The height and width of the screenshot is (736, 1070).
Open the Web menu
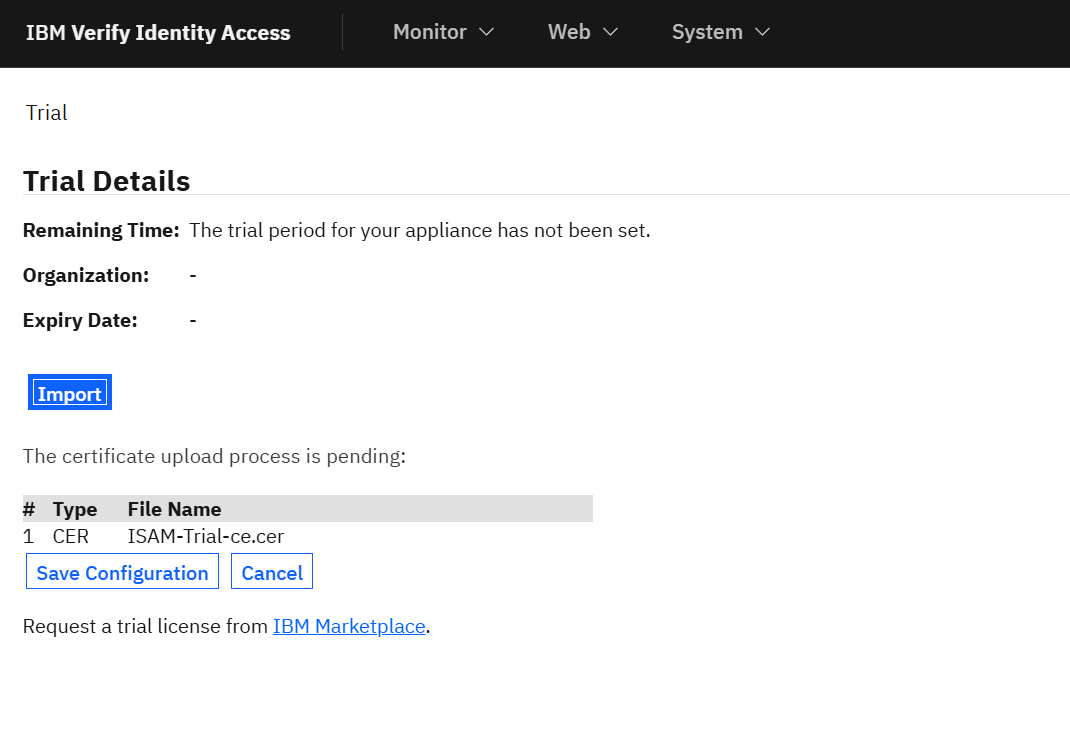pos(582,32)
